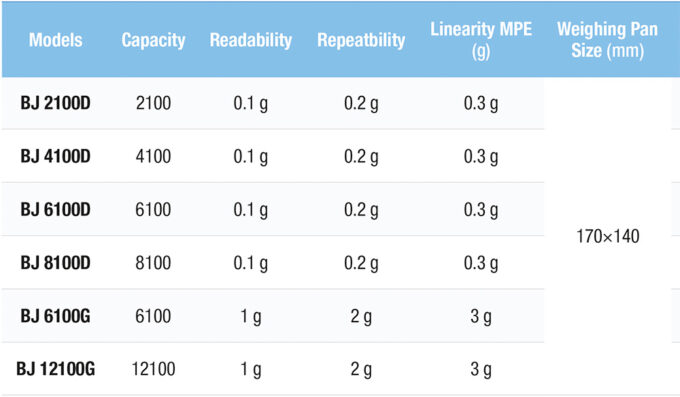Select the BJ 2100D model cell
The height and width of the screenshot is (397, 680).
(x=56, y=103)
